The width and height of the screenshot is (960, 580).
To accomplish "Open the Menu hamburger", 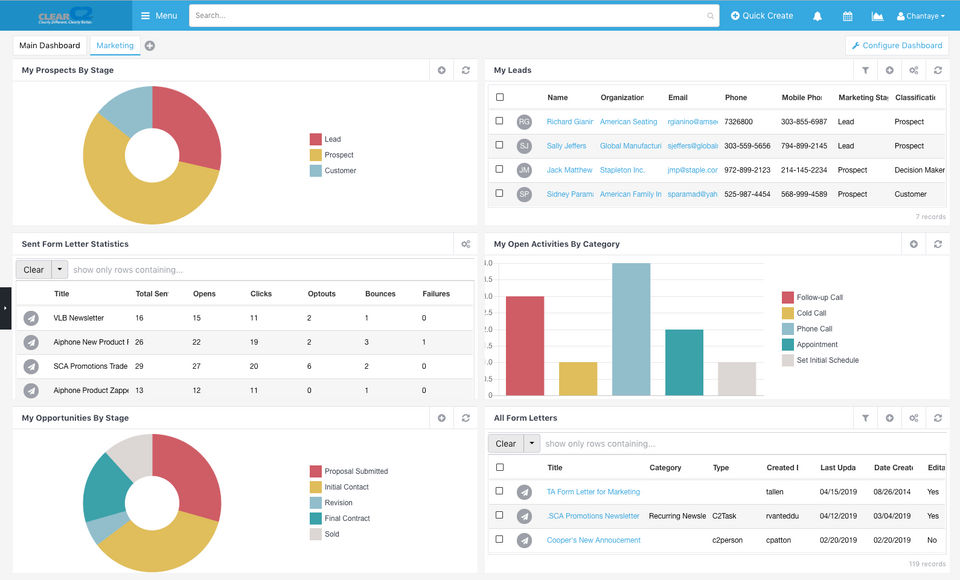I will click(159, 16).
